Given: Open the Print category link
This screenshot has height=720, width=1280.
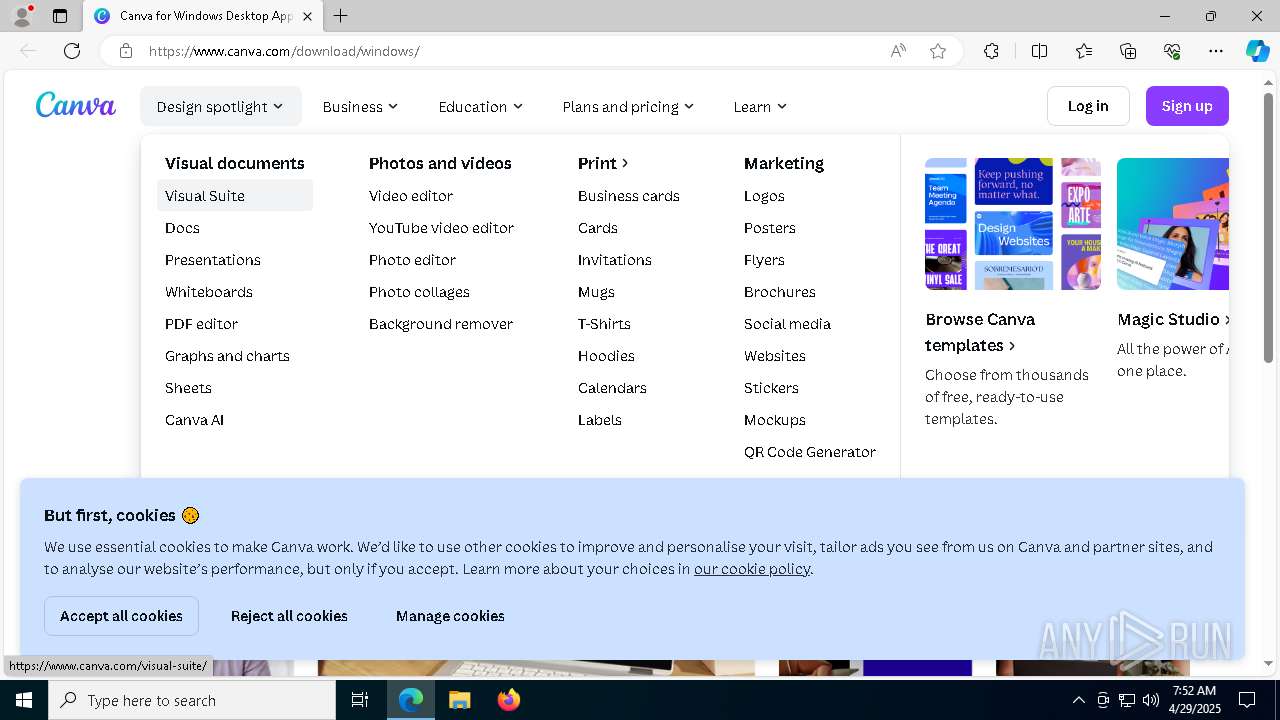Looking at the screenshot, I should (x=603, y=163).
